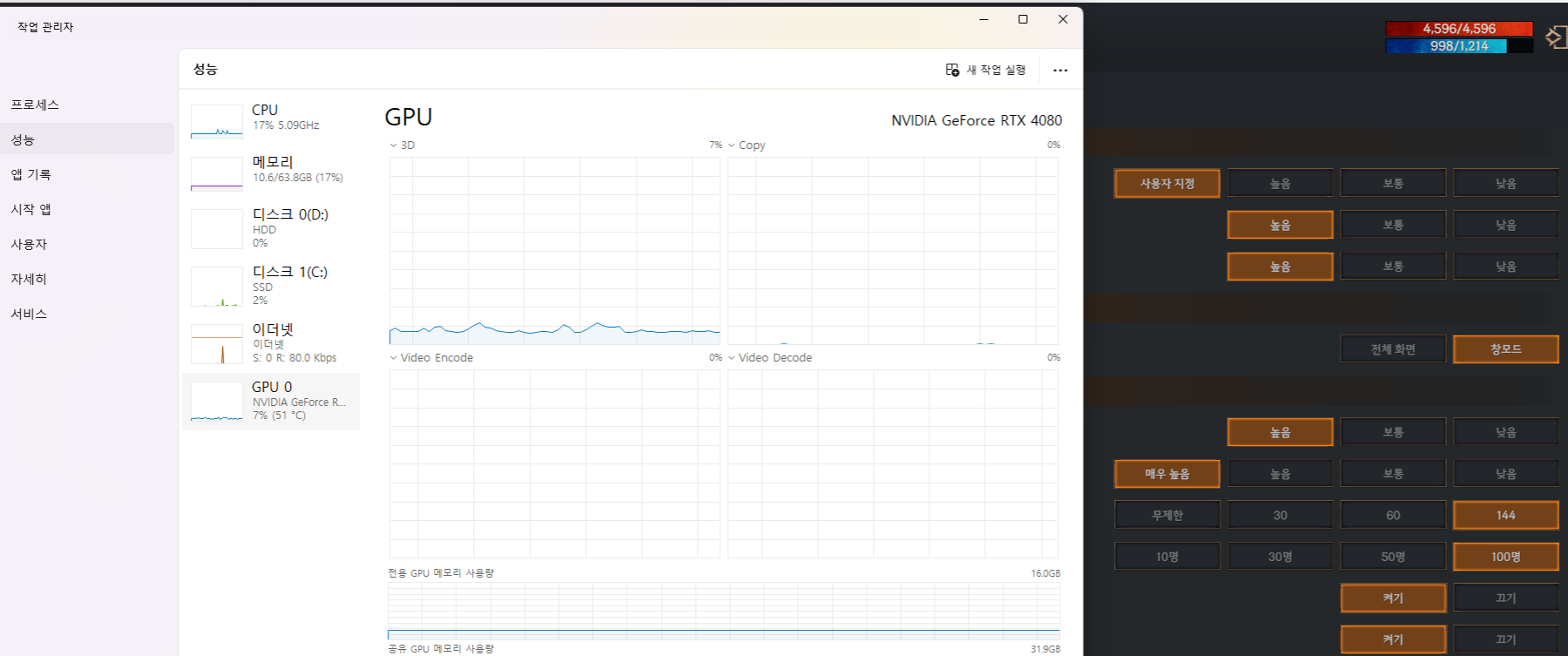Viewport: 1568px width, 656px height.
Task: Switch to 전체 화면 display mode
Action: pyautogui.click(x=1392, y=349)
